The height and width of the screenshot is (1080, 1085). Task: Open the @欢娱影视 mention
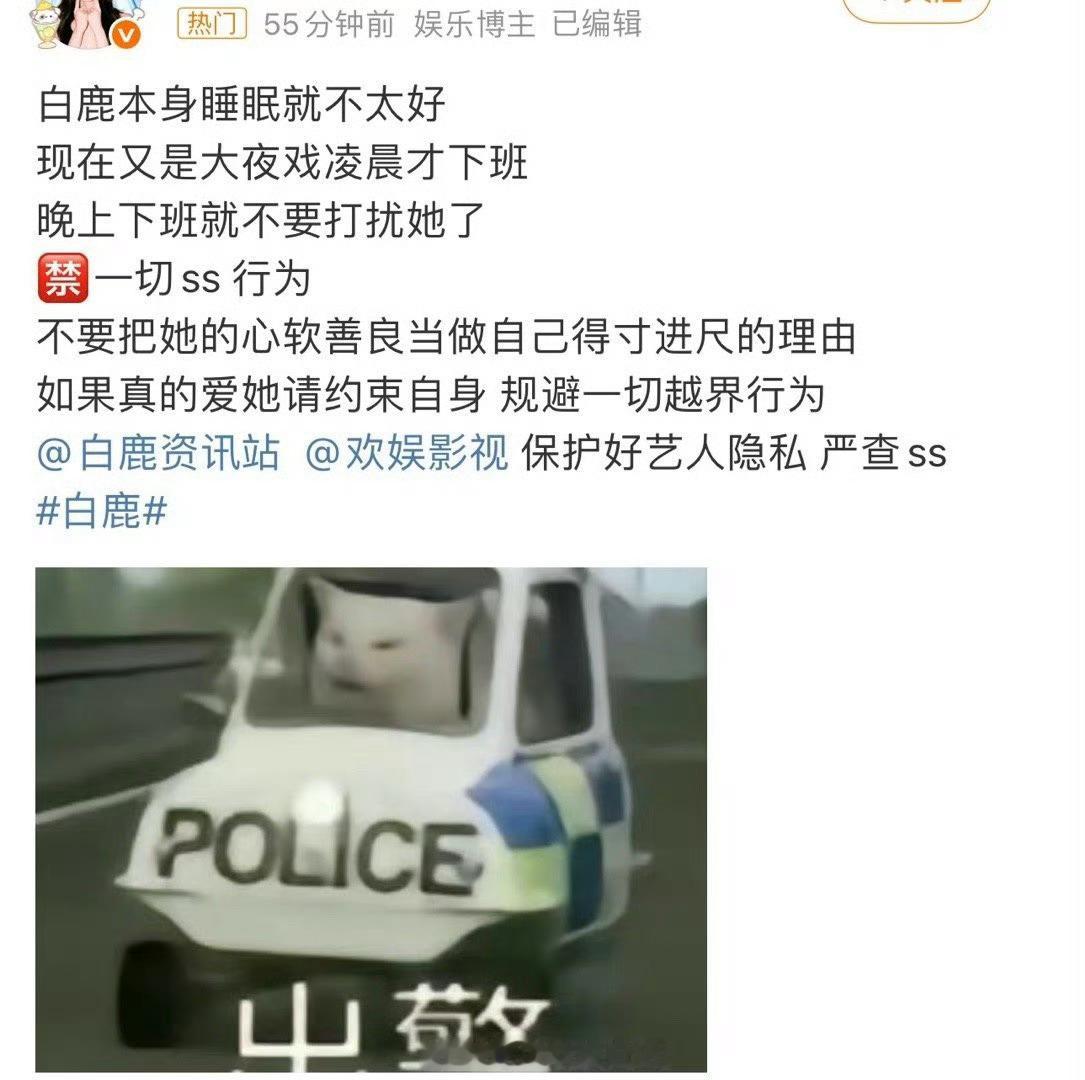click(x=406, y=454)
